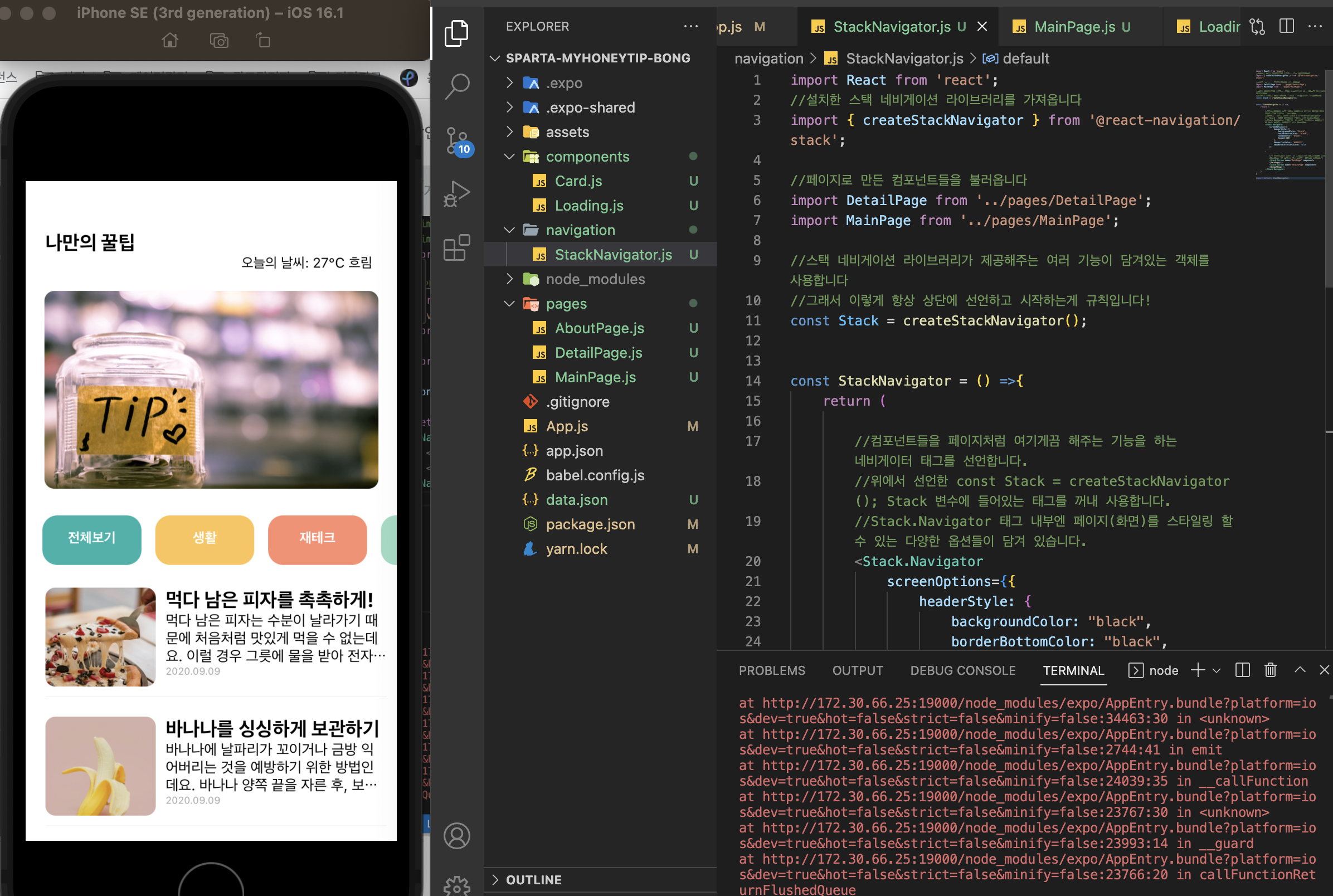Click the code minimap
The width and height of the screenshot is (1333, 896).
click(1289, 124)
